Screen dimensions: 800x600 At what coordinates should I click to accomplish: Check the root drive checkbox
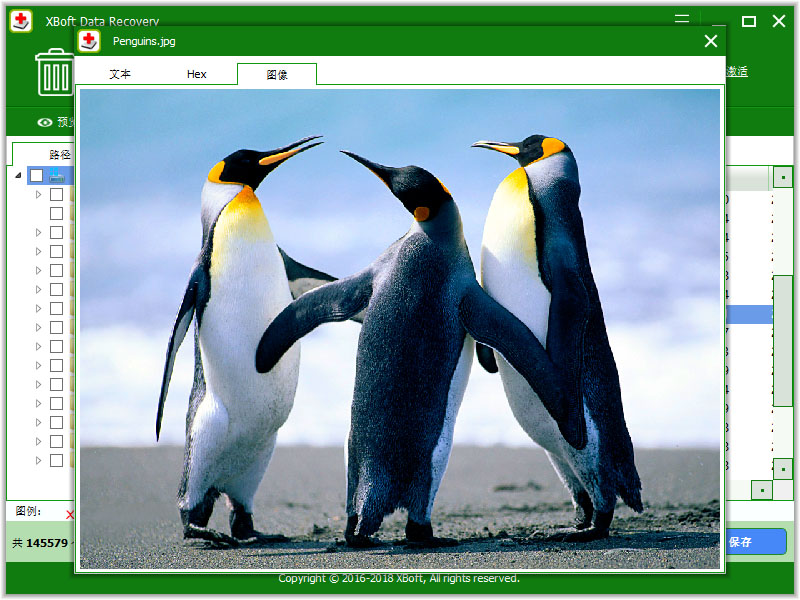(x=36, y=176)
